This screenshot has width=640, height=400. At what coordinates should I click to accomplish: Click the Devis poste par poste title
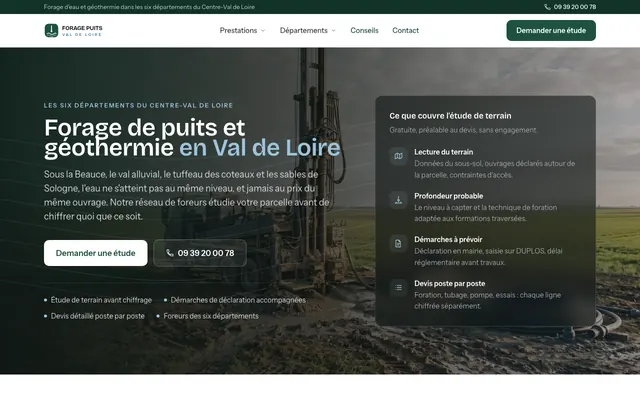450,283
